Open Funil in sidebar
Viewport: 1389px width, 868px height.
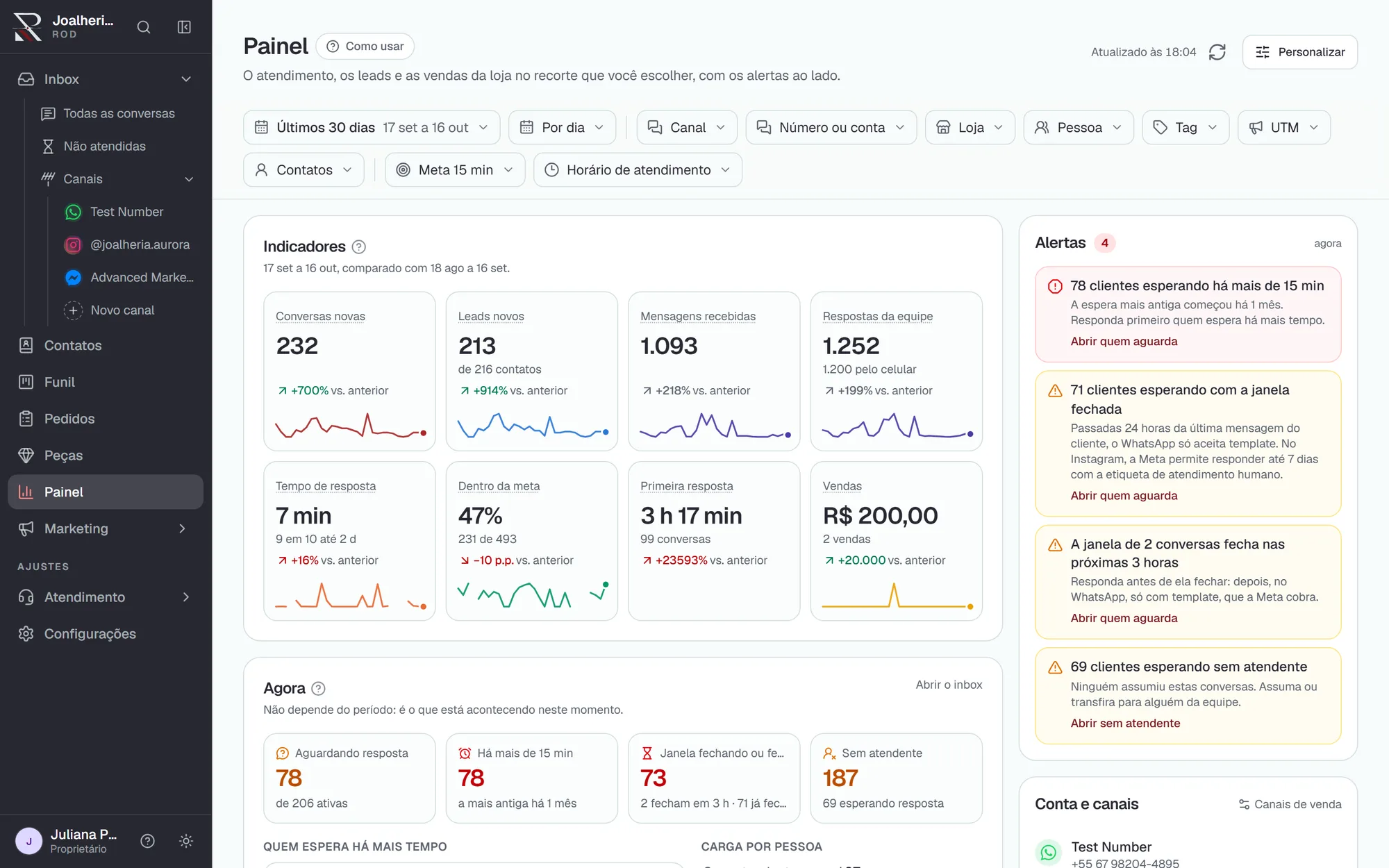click(x=106, y=383)
